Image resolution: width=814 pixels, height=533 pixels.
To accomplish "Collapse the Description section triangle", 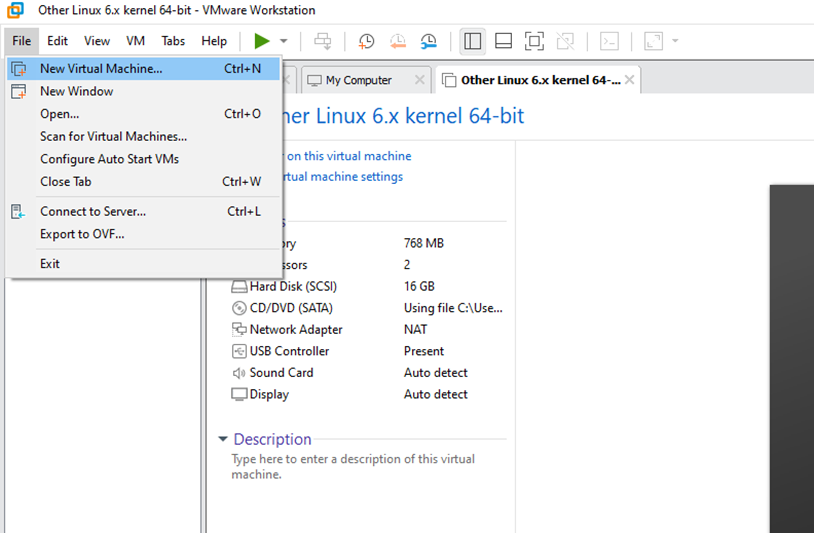I will pyautogui.click(x=223, y=439).
